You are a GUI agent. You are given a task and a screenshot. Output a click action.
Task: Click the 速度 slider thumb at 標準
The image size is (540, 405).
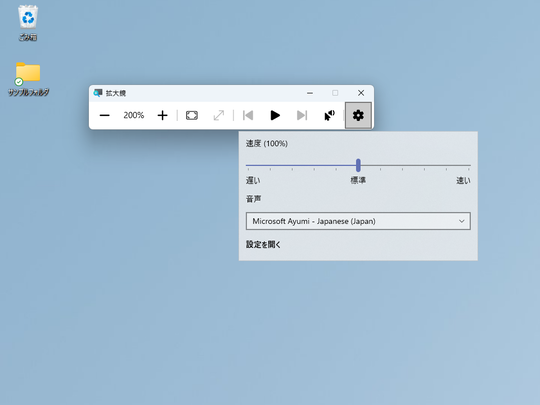(358, 165)
